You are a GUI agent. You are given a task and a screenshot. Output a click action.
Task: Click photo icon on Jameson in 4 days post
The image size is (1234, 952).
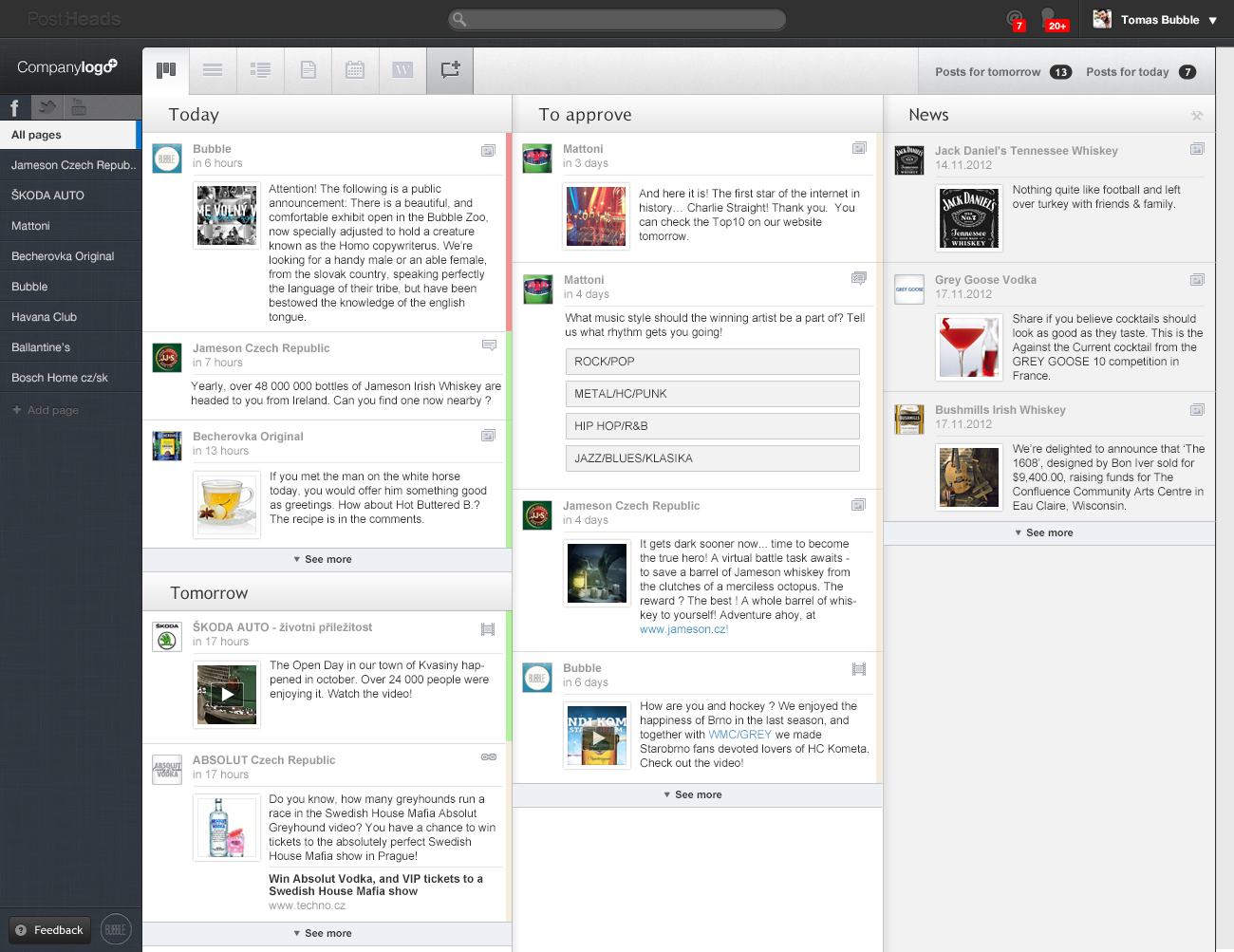pyautogui.click(x=858, y=505)
